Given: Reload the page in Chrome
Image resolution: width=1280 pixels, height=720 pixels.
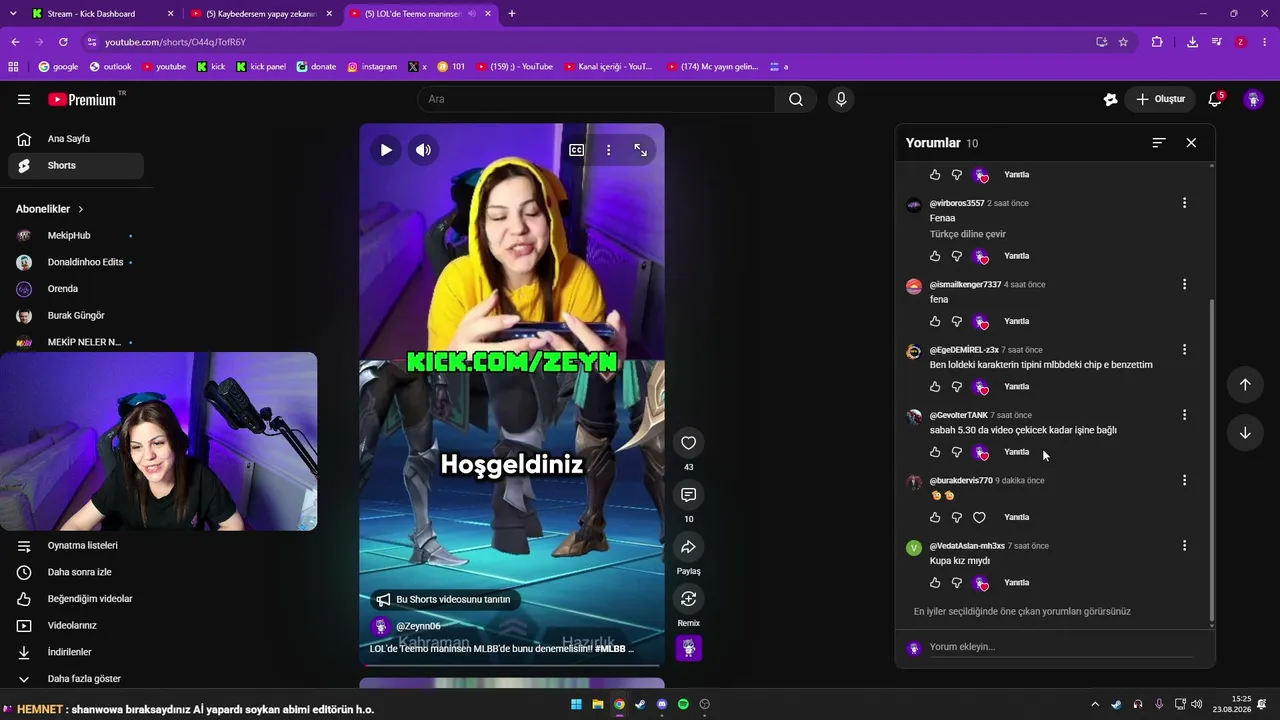Looking at the screenshot, I should 63,42.
